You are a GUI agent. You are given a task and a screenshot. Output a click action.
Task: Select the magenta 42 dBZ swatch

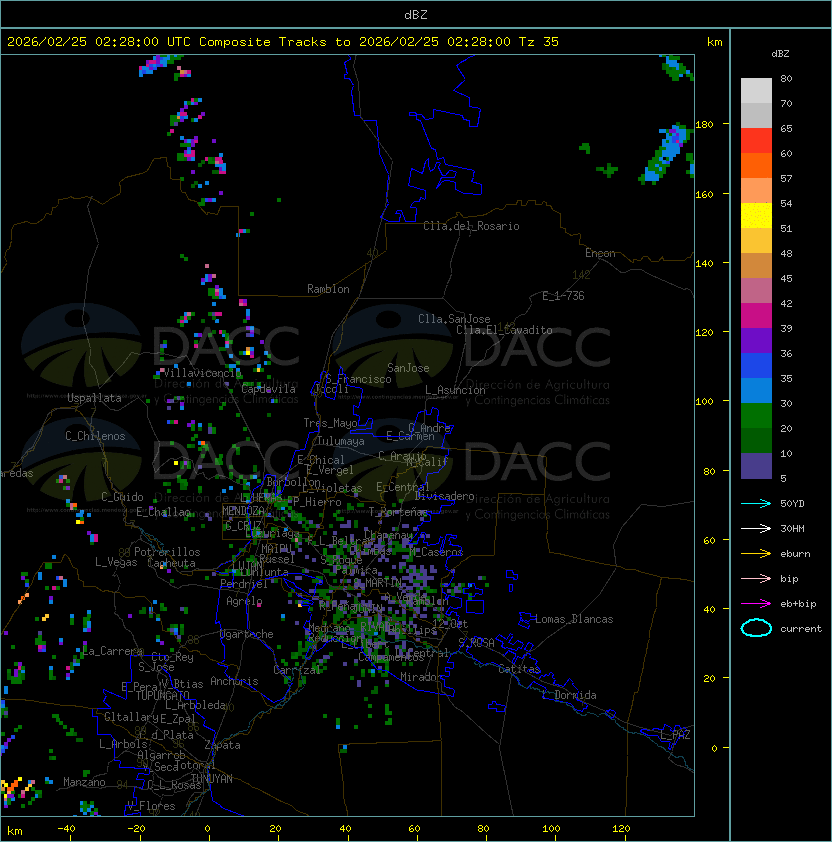click(x=756, y=316)
